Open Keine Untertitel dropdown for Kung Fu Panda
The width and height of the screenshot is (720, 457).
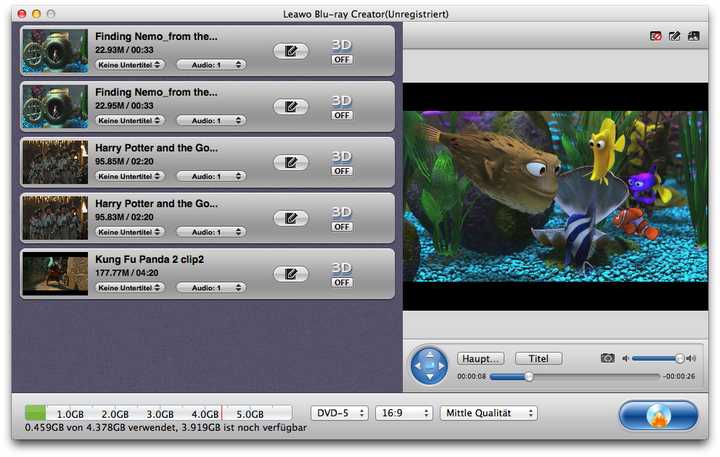[x=130, y=287]
